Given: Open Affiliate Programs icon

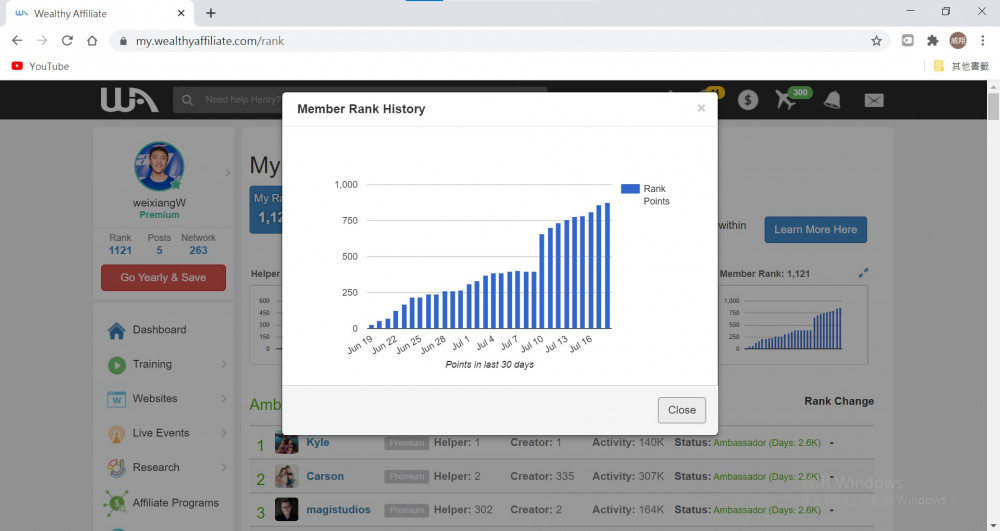Looking at the screenshot, I should tap(117, 503).
